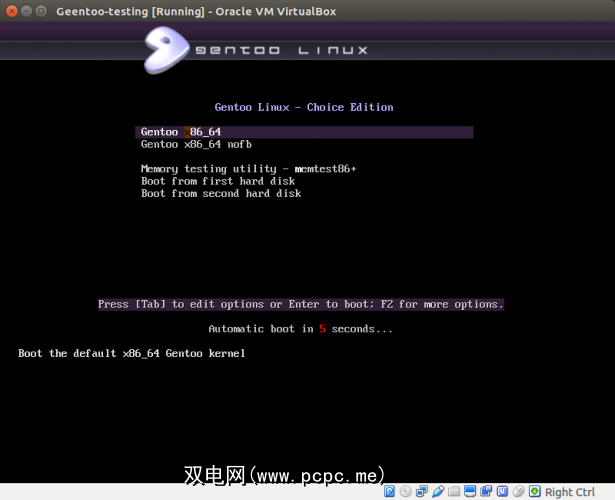Select the Gentoo x86_64 nofb boot entry
The height and width of the screenshot is (500, 615).
pos(196,144)
